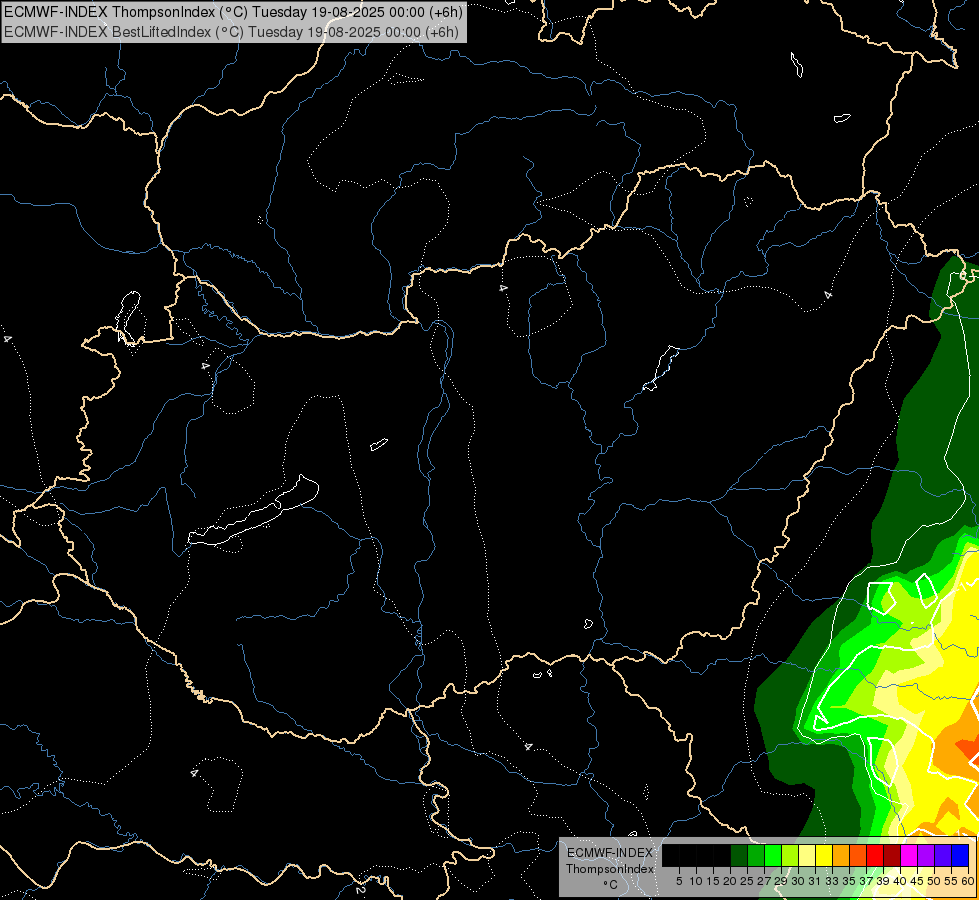
Task: Select the yellow-green 29–30 legend swatch
Action: (790, 856)
